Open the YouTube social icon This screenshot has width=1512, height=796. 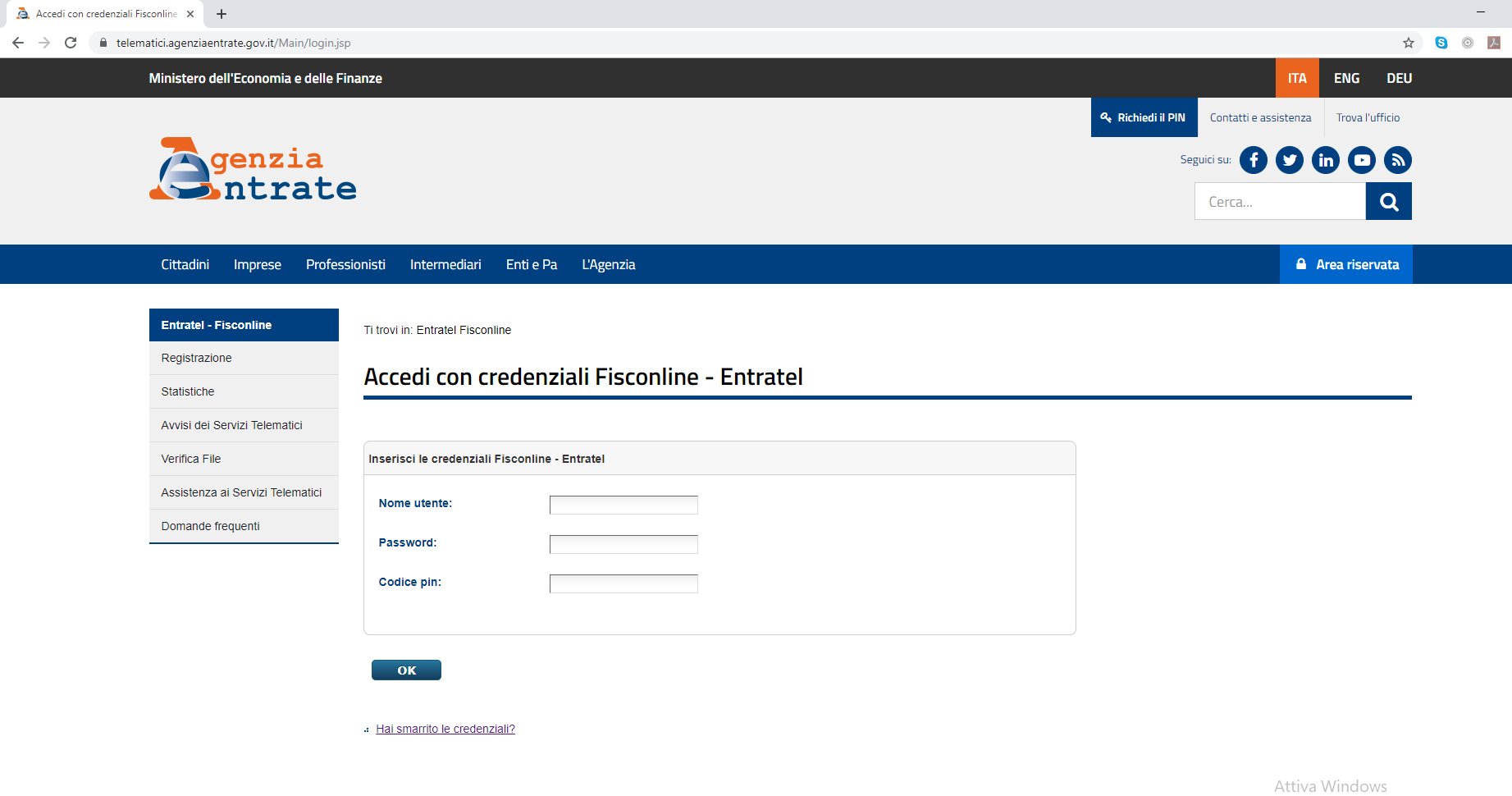tap(1362, 160)
